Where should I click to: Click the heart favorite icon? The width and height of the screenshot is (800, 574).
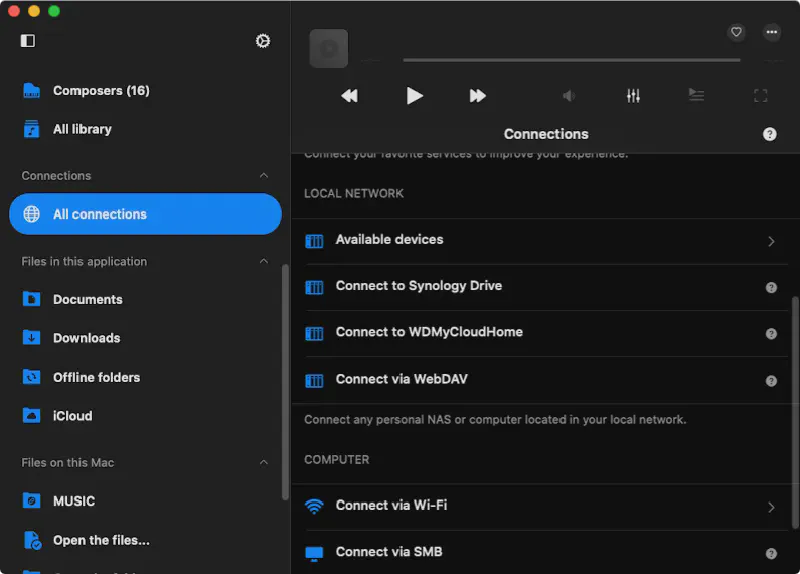pos(736,32)
